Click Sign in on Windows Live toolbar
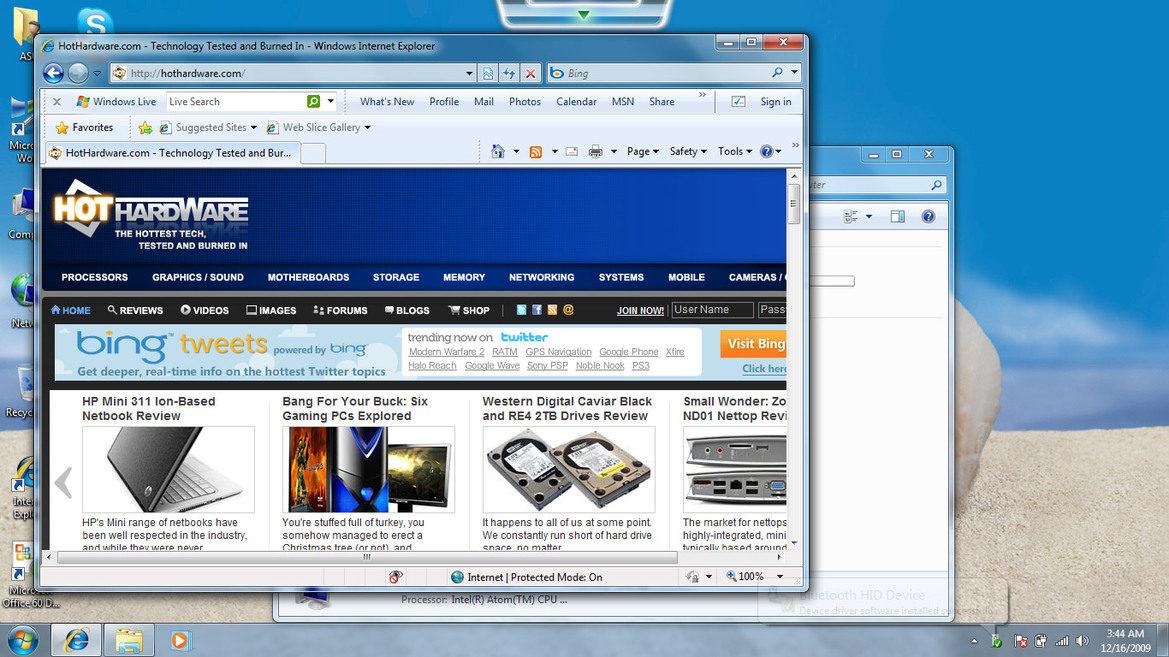This screenshot has width=1169, height=657. pyautogui.click(x=775, y=101)
